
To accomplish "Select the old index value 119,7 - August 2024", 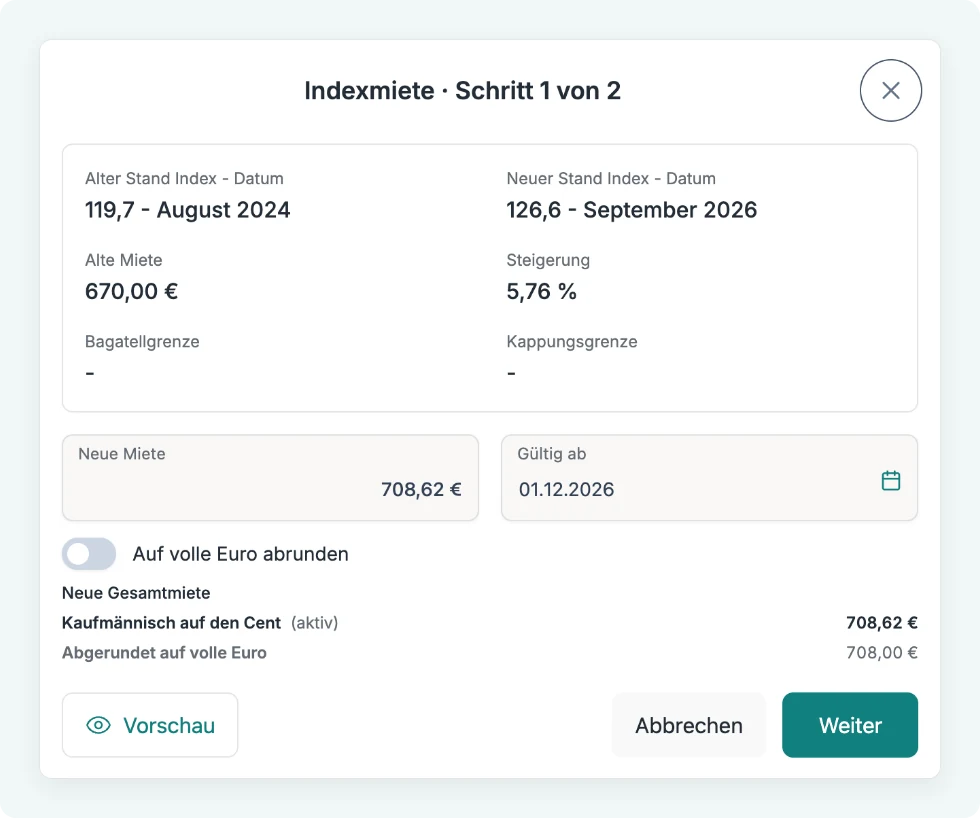I will [188, 210].
